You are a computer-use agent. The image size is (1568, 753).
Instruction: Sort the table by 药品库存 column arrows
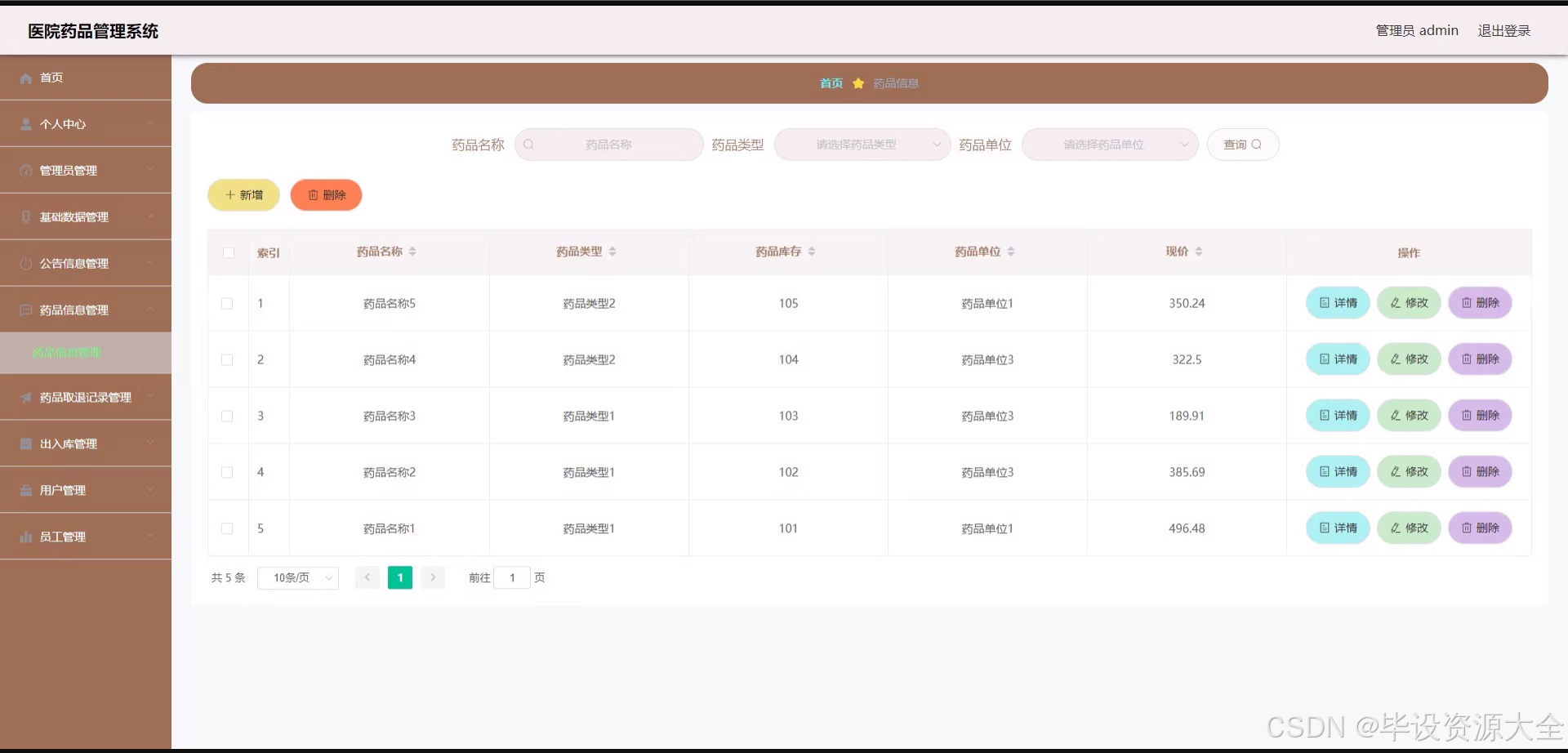pos(812,252)
